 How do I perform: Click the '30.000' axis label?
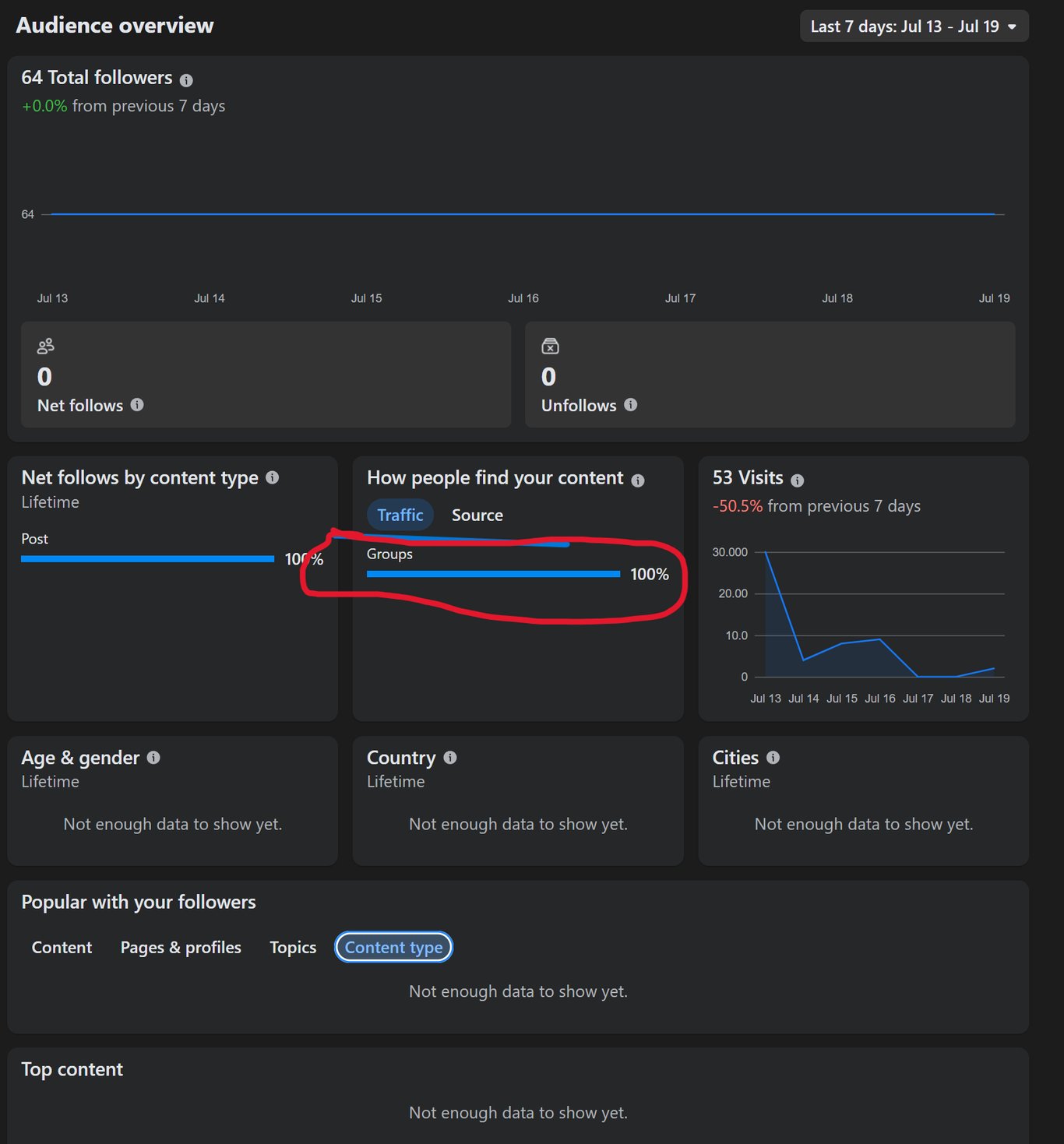click(x=730, y=552)
